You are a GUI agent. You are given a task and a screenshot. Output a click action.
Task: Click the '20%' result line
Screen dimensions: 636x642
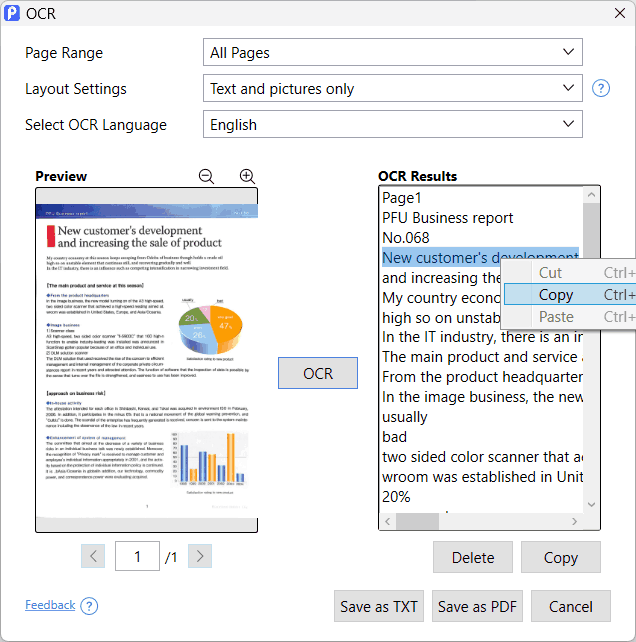pos(396,497)
